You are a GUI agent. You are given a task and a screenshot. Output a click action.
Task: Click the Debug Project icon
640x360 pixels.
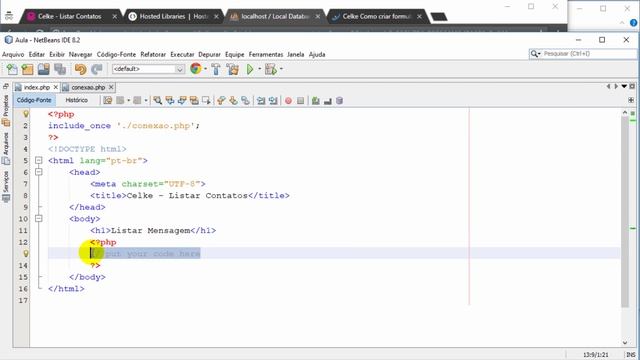[x=270, y=69]
